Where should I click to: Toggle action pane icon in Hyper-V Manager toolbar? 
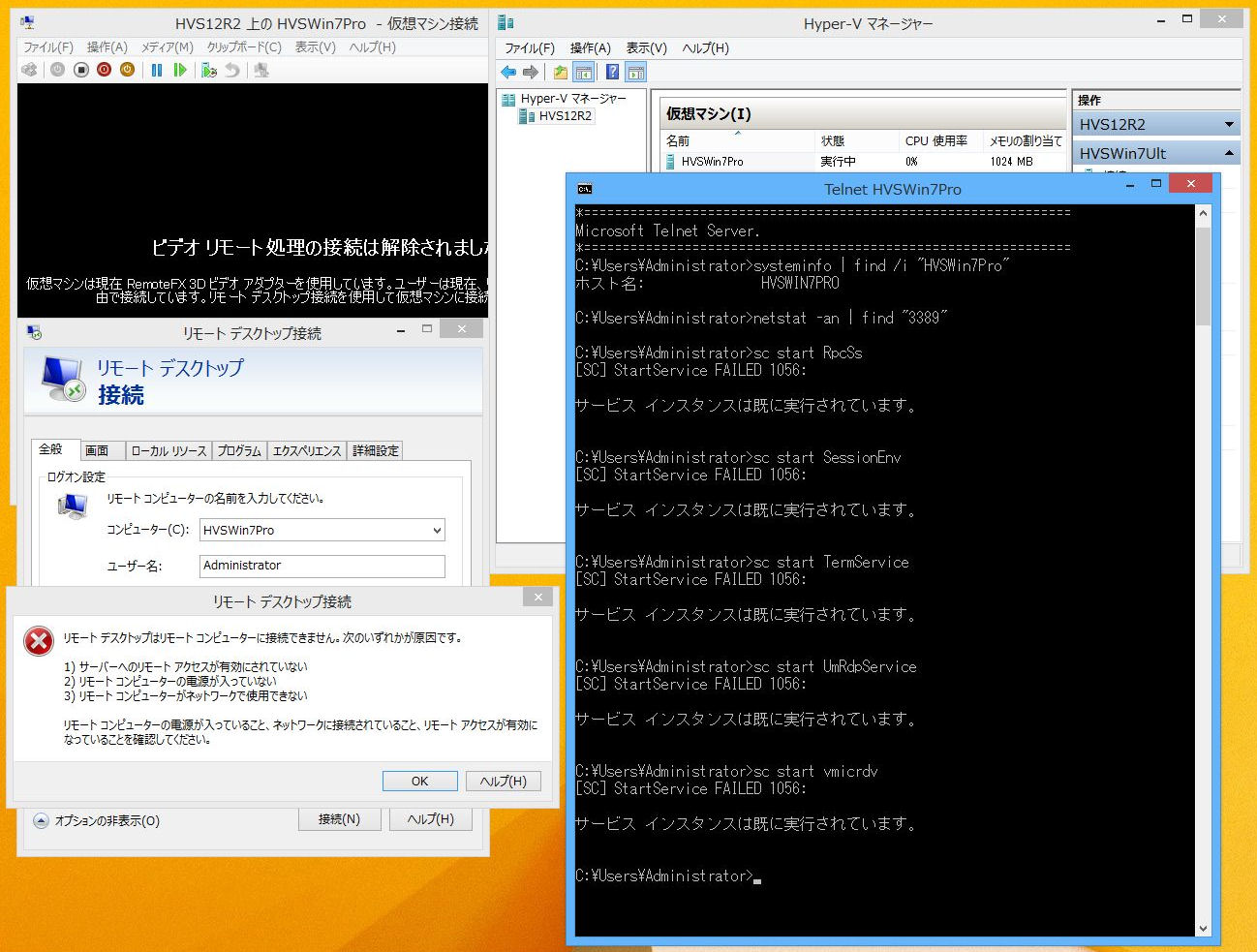(636, 72)
